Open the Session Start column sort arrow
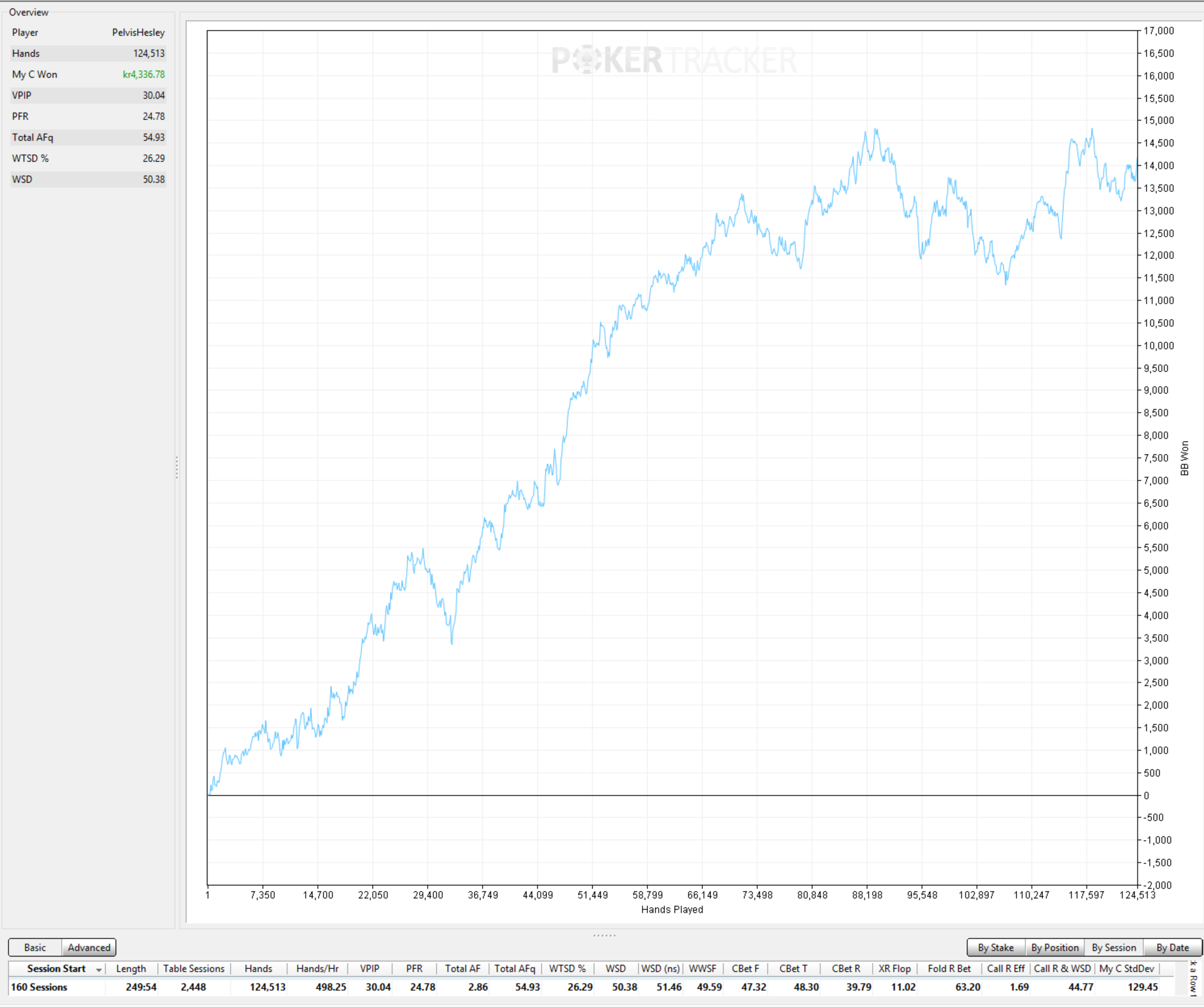 coord(99,970)
